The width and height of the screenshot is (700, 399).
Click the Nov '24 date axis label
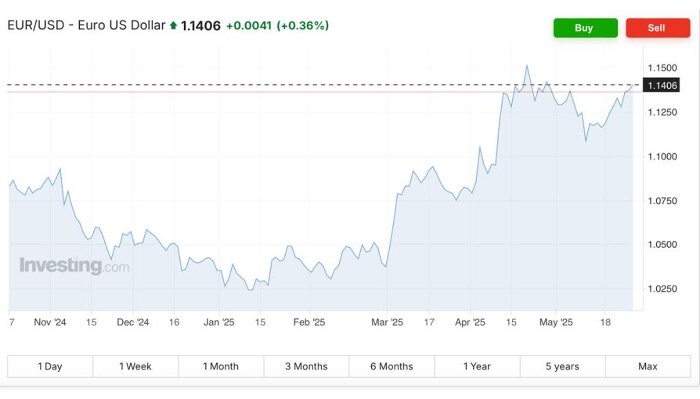[50, 322]
